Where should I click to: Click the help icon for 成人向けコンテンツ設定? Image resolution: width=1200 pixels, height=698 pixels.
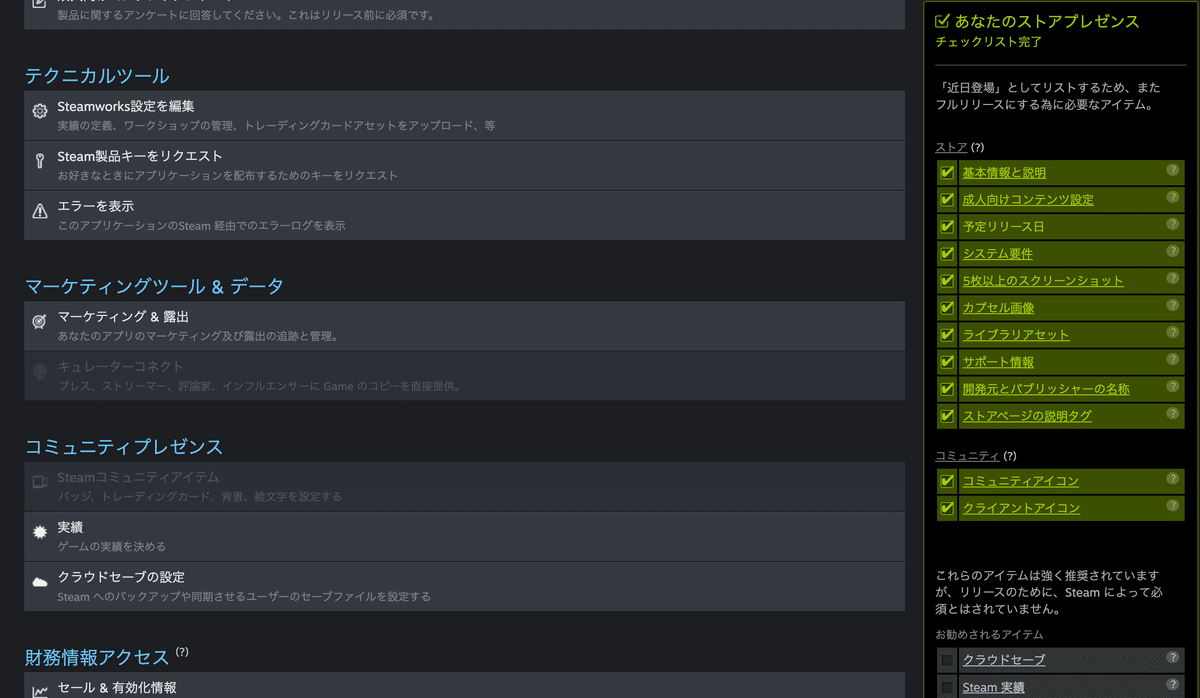pos(1172,197)
